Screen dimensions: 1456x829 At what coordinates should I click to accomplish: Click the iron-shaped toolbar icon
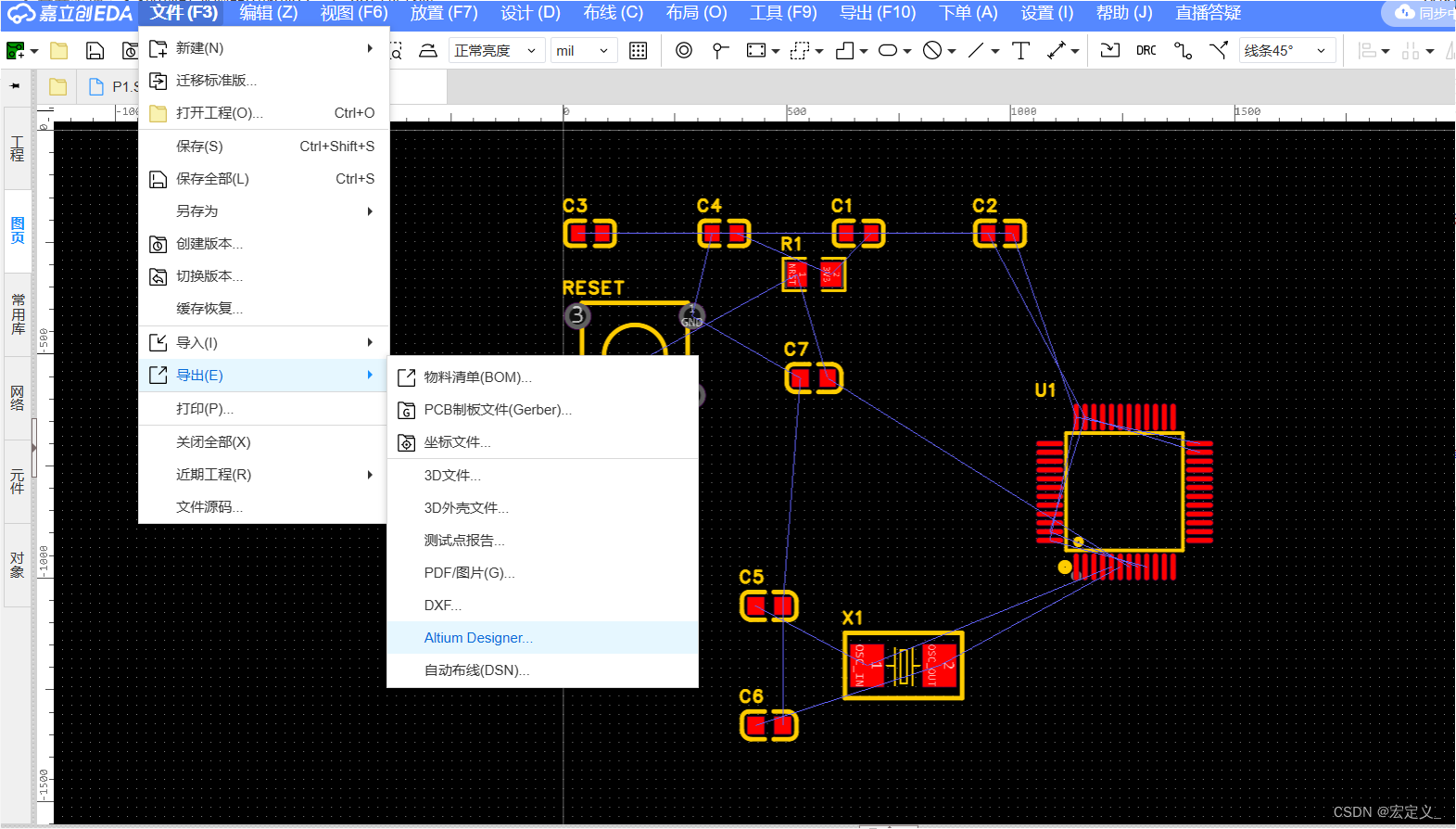click(428, 51)
